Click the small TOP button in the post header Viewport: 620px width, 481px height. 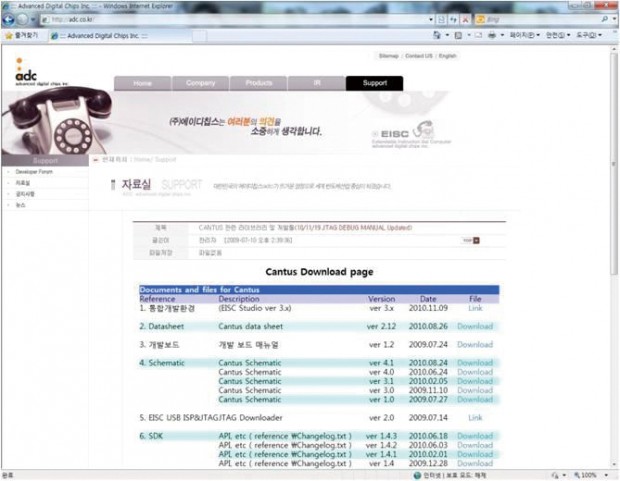471,240
